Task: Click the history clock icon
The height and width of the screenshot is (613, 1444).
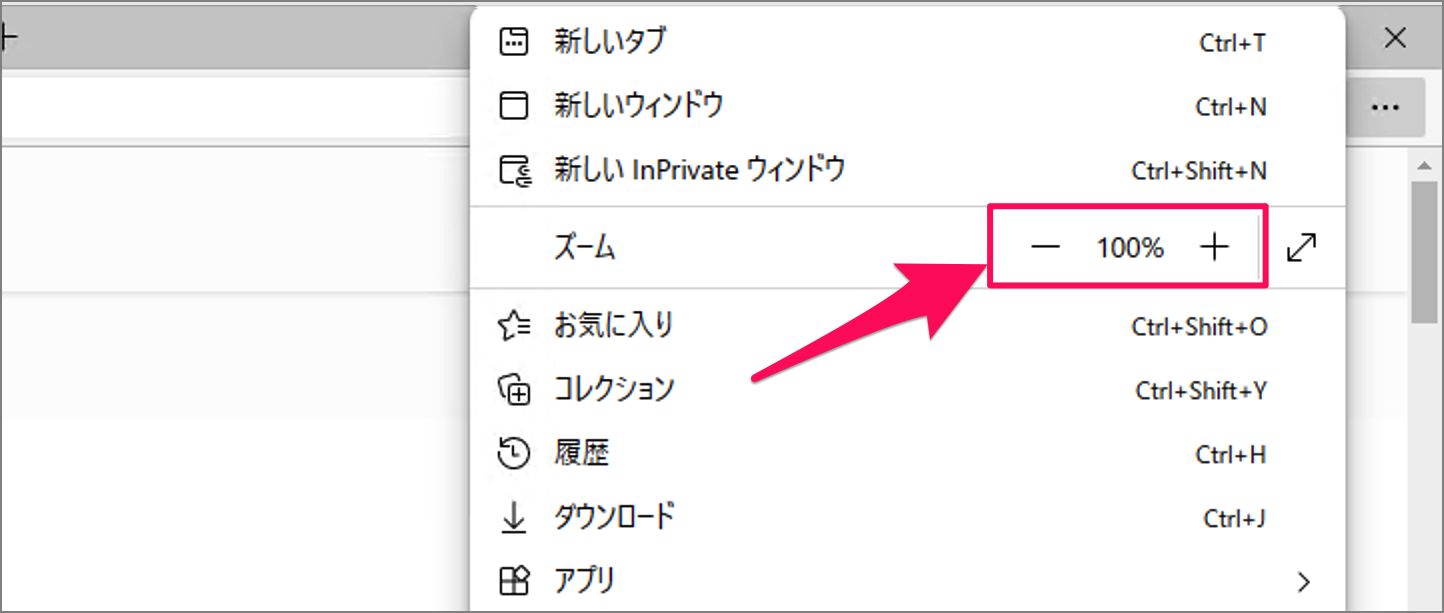Action: (513, 455)
